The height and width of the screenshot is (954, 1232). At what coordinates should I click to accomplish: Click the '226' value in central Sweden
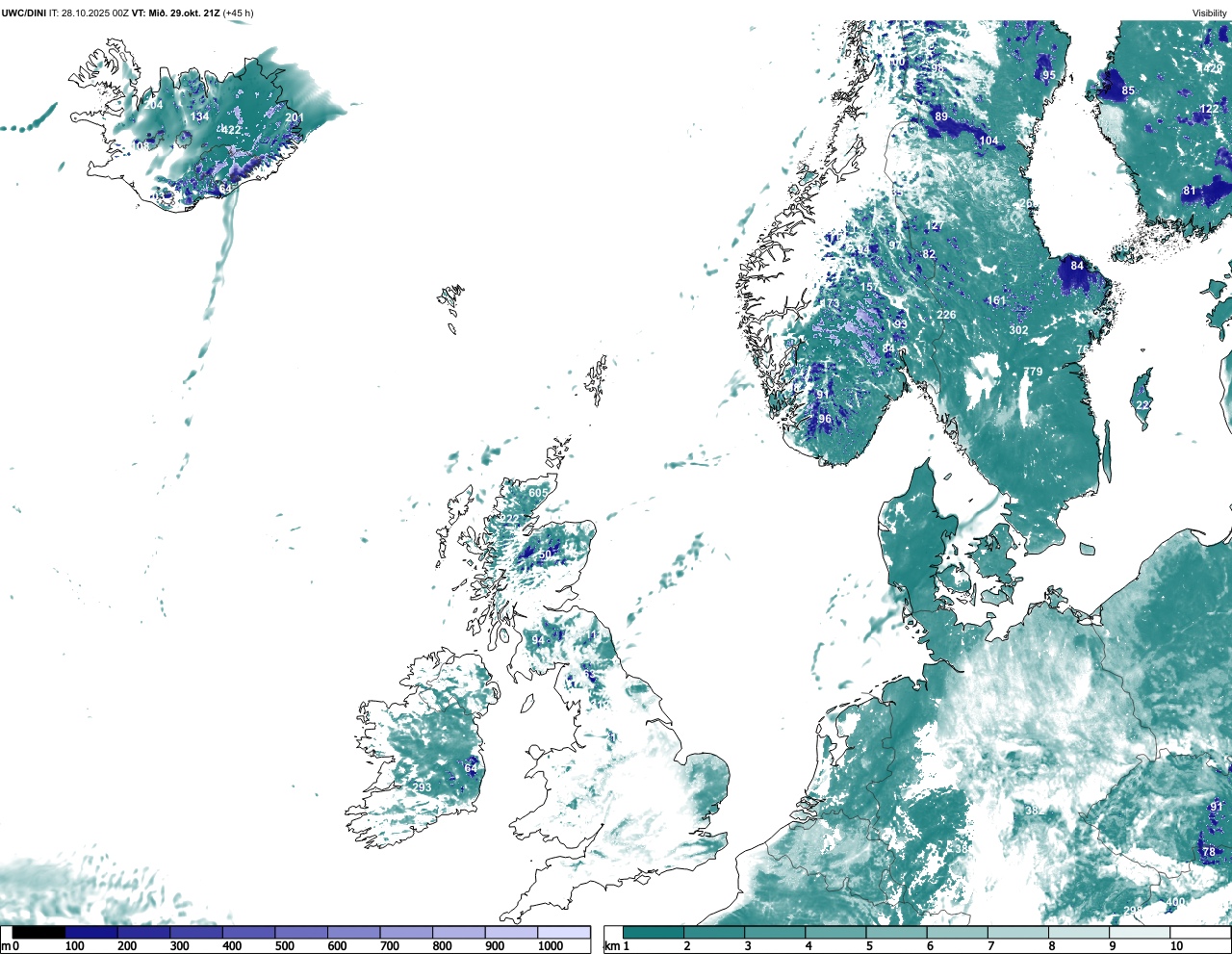946,316
